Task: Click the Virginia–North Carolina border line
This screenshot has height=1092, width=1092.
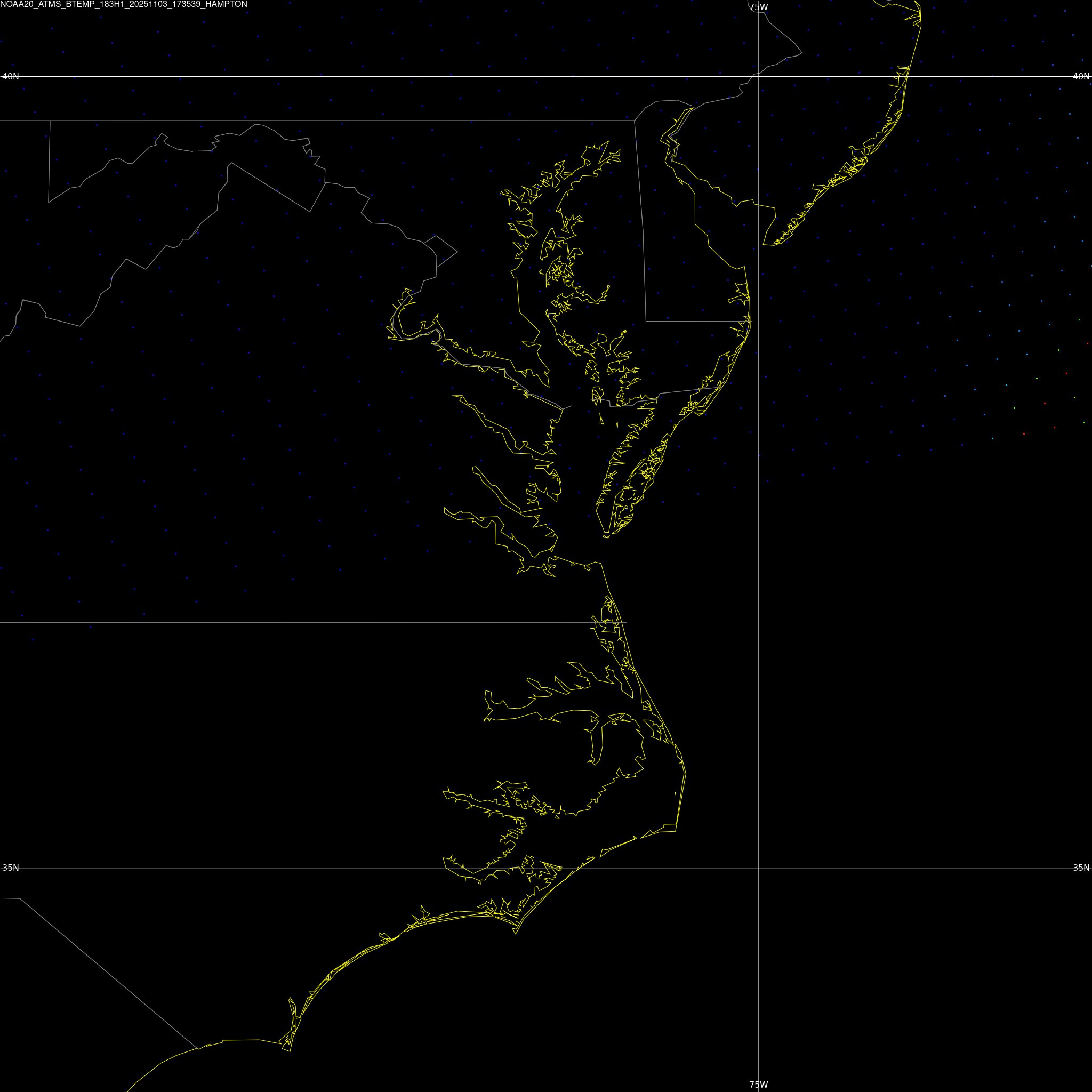Action: point(283,622)
